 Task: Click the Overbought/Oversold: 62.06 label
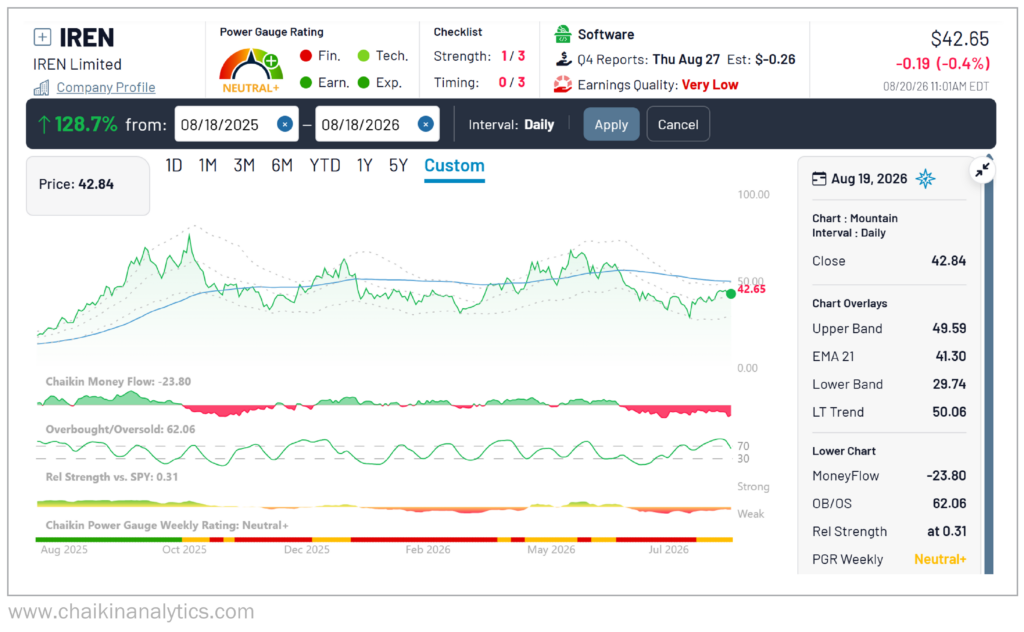(x=120, y=430)
